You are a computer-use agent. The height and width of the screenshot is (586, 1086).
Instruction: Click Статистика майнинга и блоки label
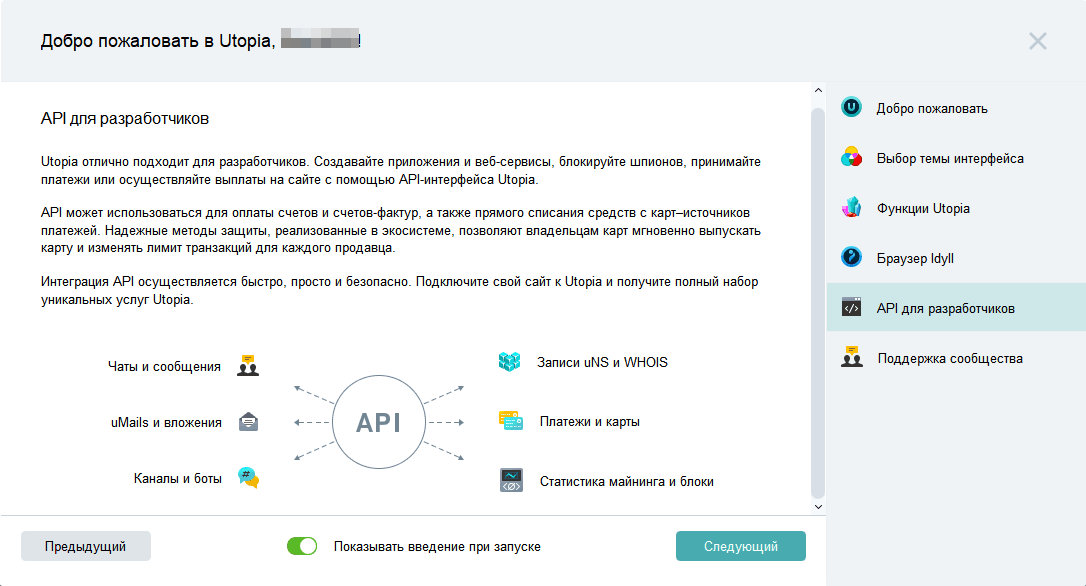coord(626,481)
